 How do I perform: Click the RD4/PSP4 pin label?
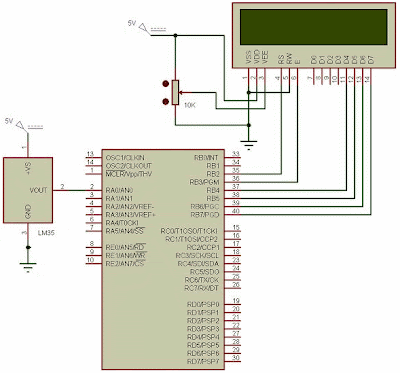click(203, 337)
